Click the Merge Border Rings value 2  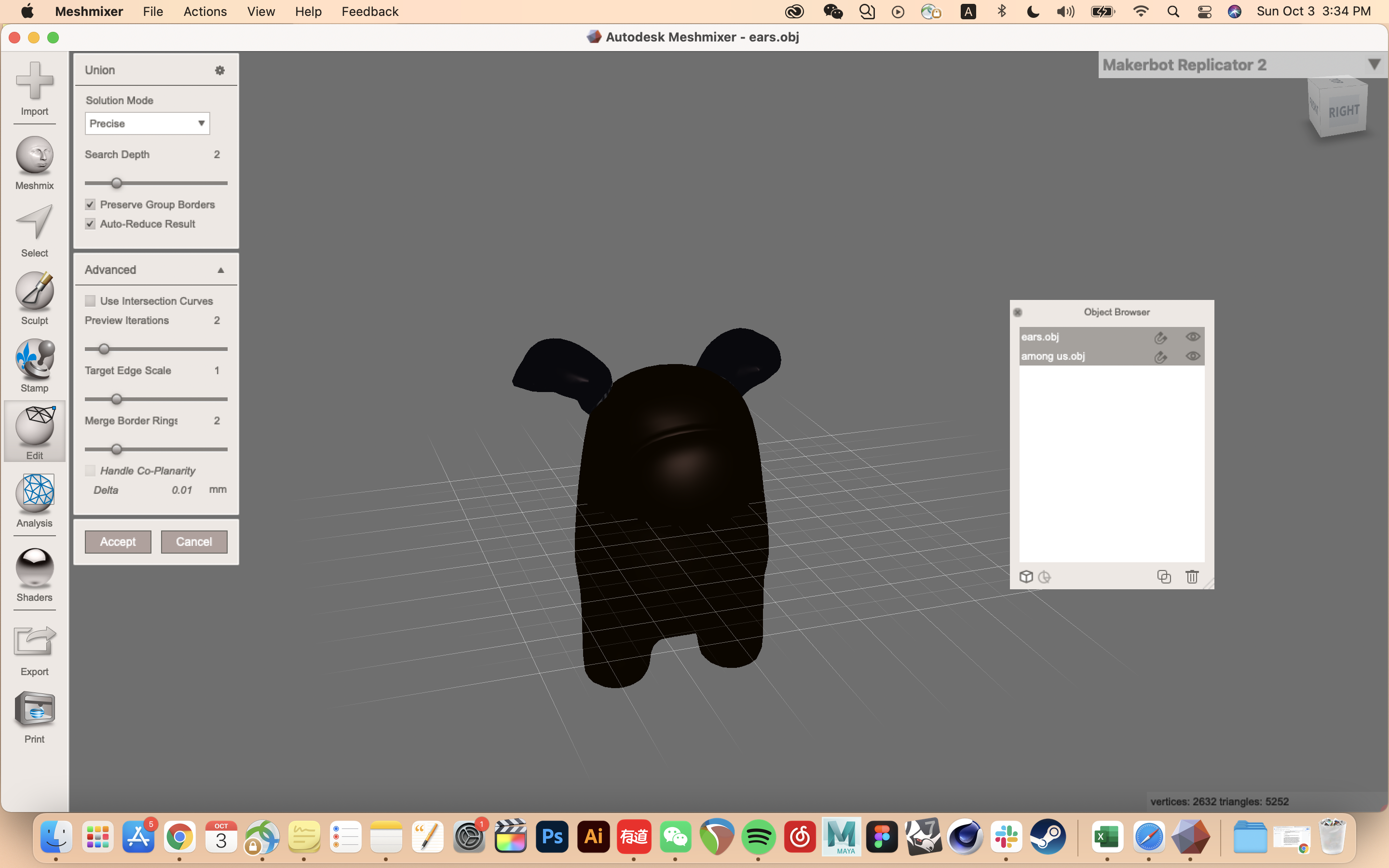click(217, 421)
